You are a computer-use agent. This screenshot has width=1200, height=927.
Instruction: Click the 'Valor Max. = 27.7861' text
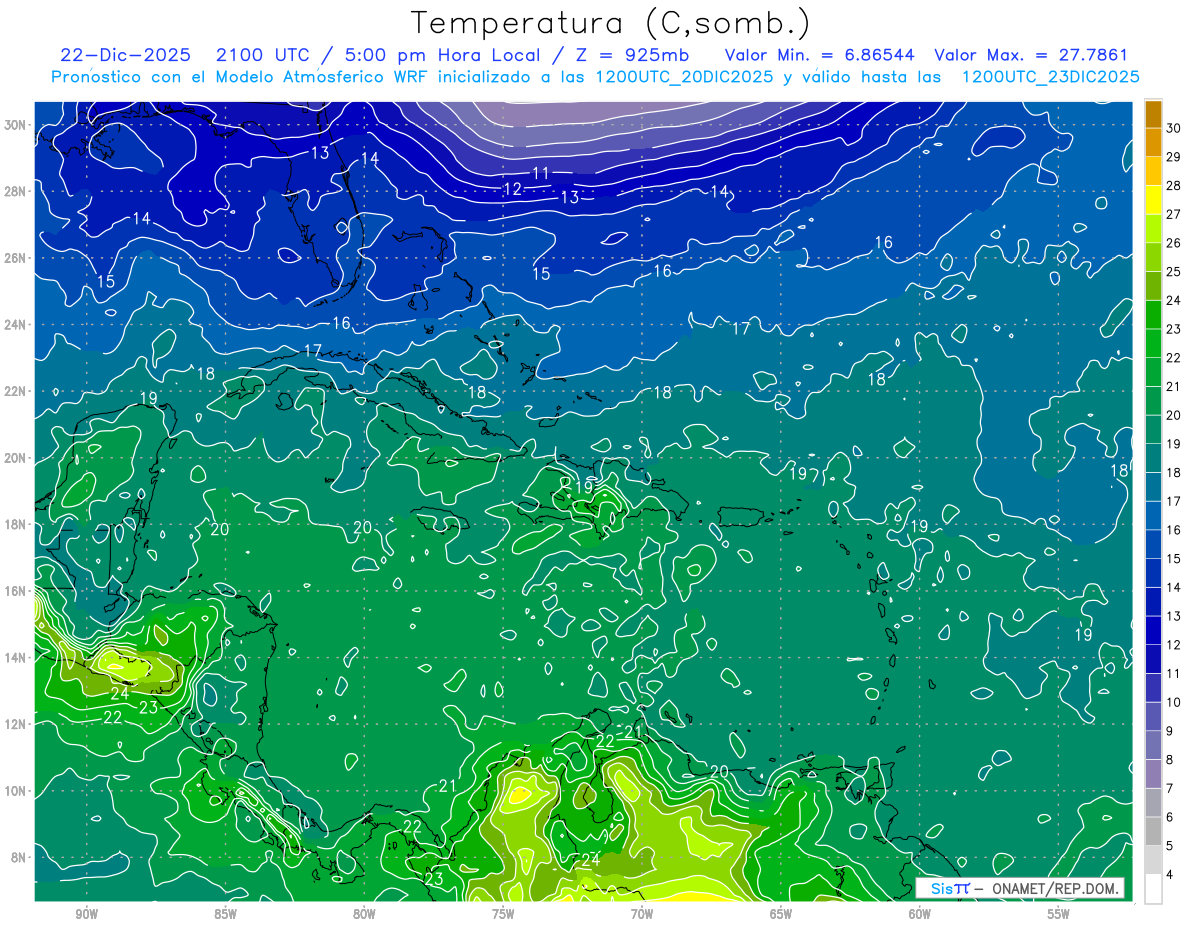pyautogui.click(x=1031, y=55)
